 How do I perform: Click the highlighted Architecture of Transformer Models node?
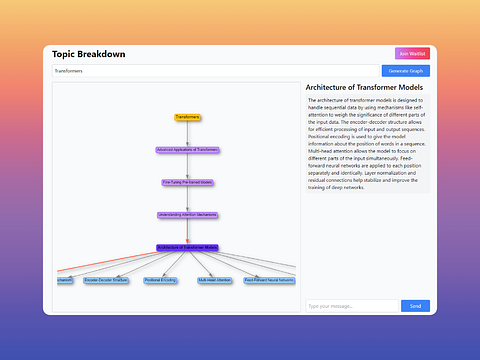[x=187, y=247]
